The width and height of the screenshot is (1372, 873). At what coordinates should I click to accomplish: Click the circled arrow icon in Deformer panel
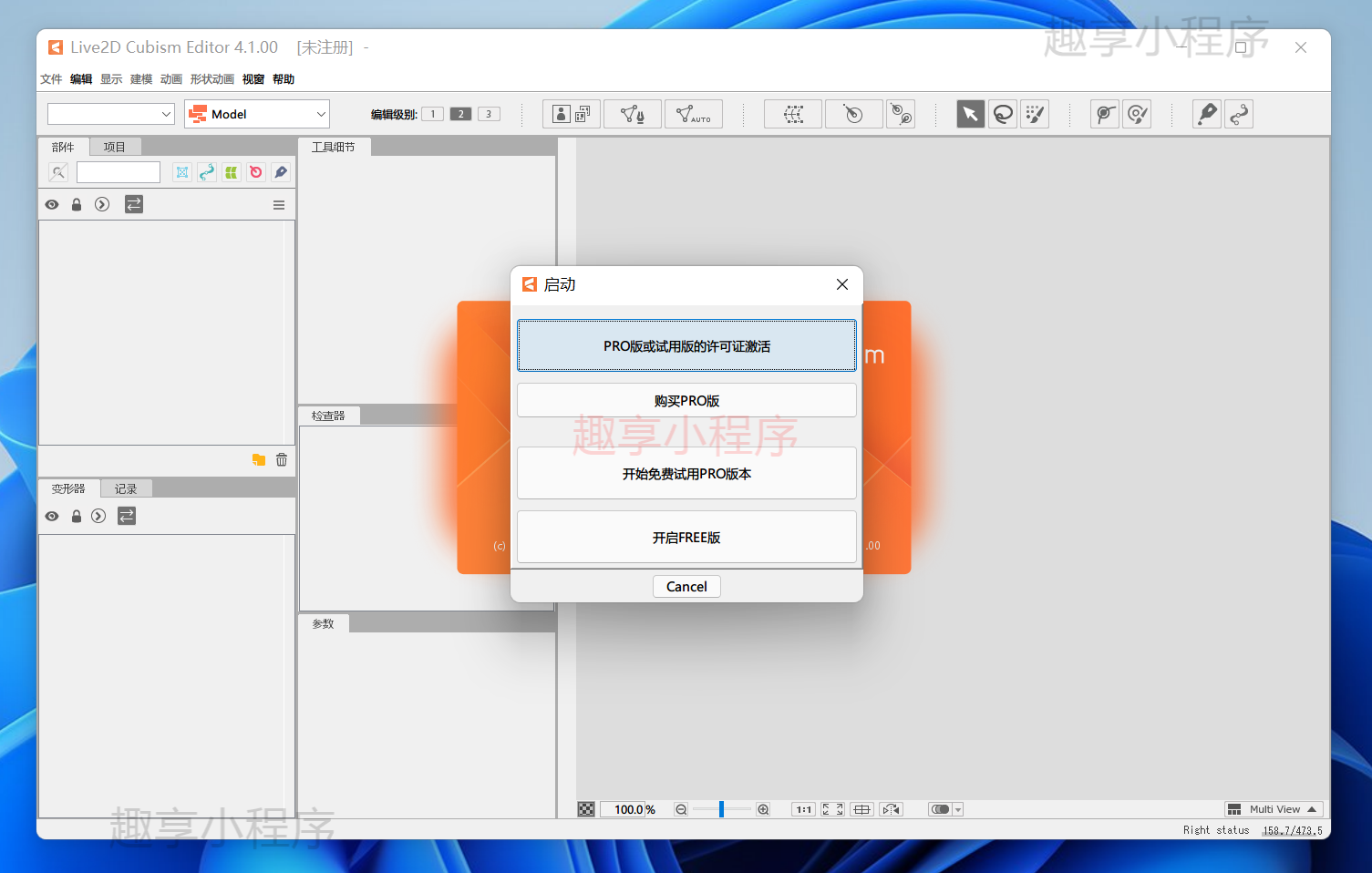pyautogui.click(x=98, y=517)
